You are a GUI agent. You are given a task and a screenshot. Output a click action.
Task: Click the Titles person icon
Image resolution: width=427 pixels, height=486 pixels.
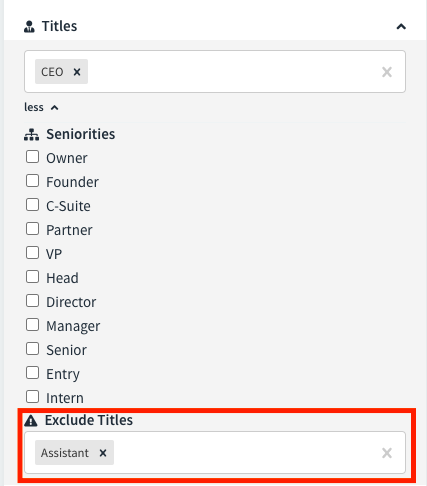coord(29,27)
